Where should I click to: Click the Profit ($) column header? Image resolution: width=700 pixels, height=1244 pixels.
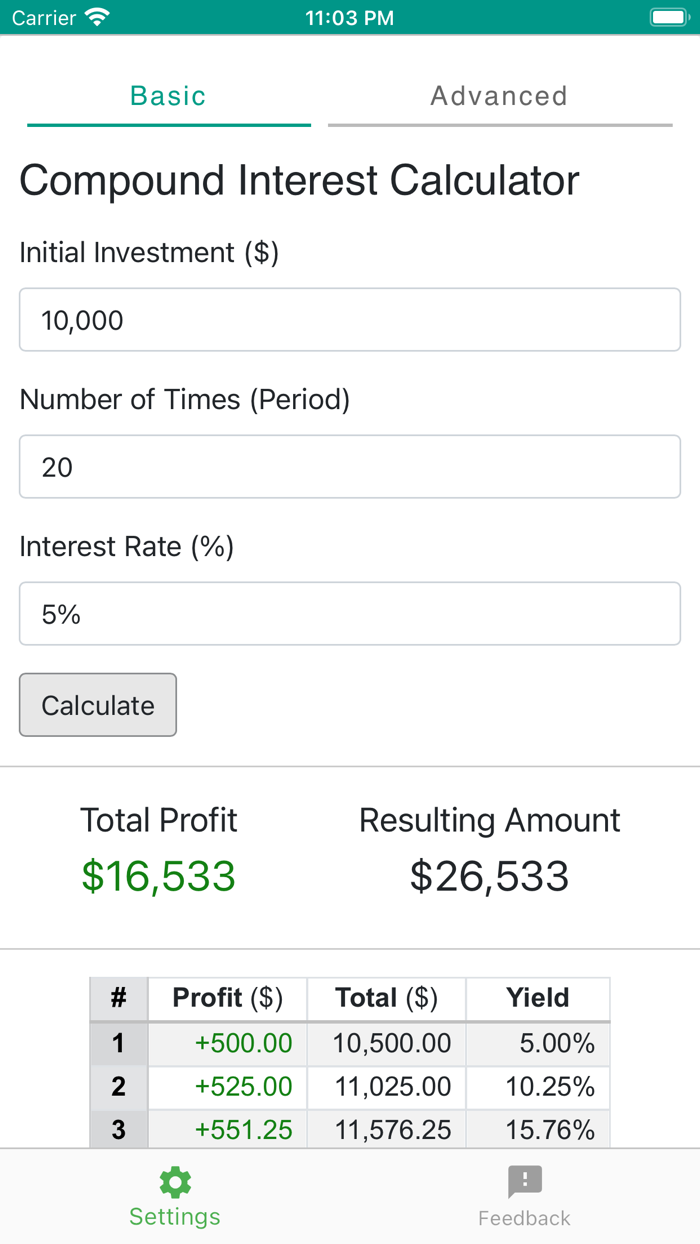pyautogui.click(x=227, y=998)
